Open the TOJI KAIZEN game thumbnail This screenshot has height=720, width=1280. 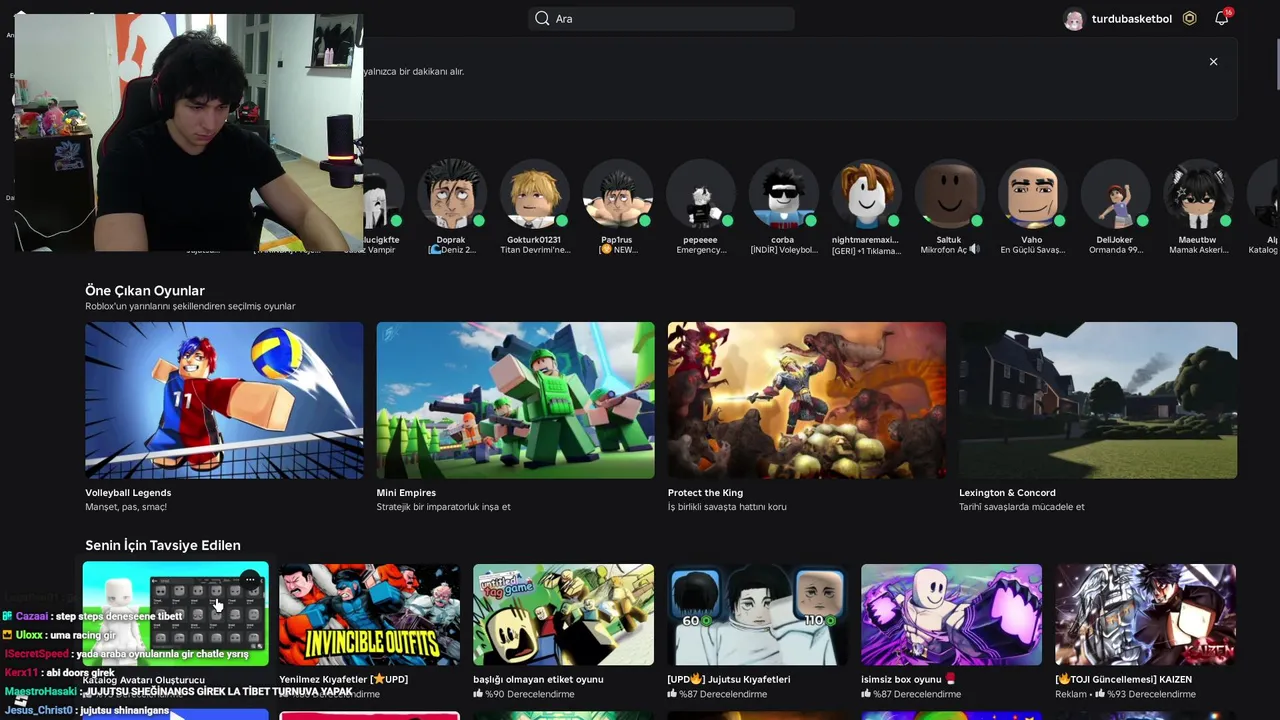pos(1145,614)
